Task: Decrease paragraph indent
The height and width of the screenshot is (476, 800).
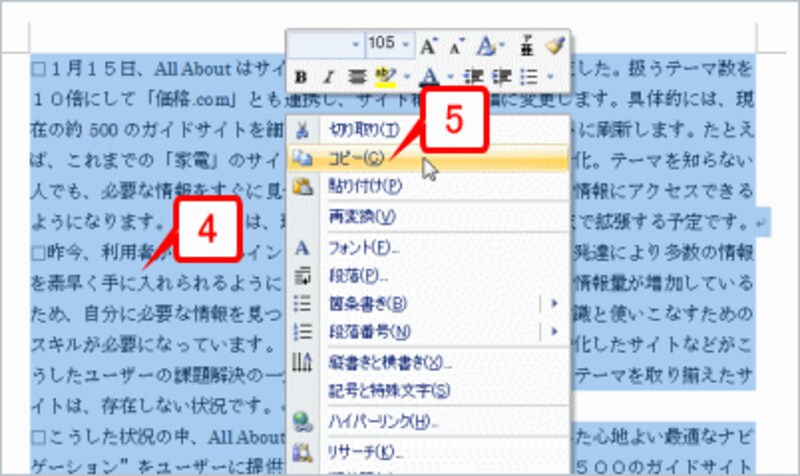Action: (473, 77)
